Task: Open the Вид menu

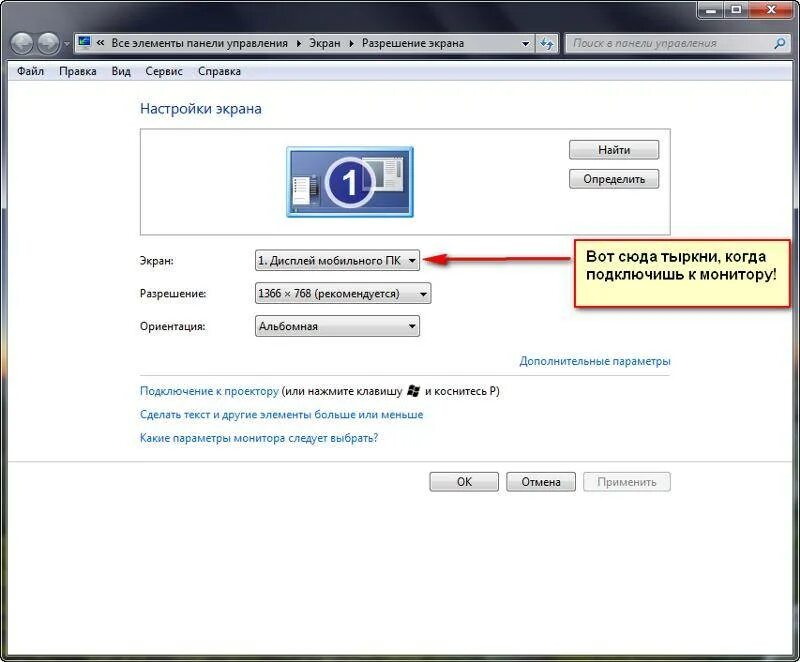Action: [x=121, y=71]
